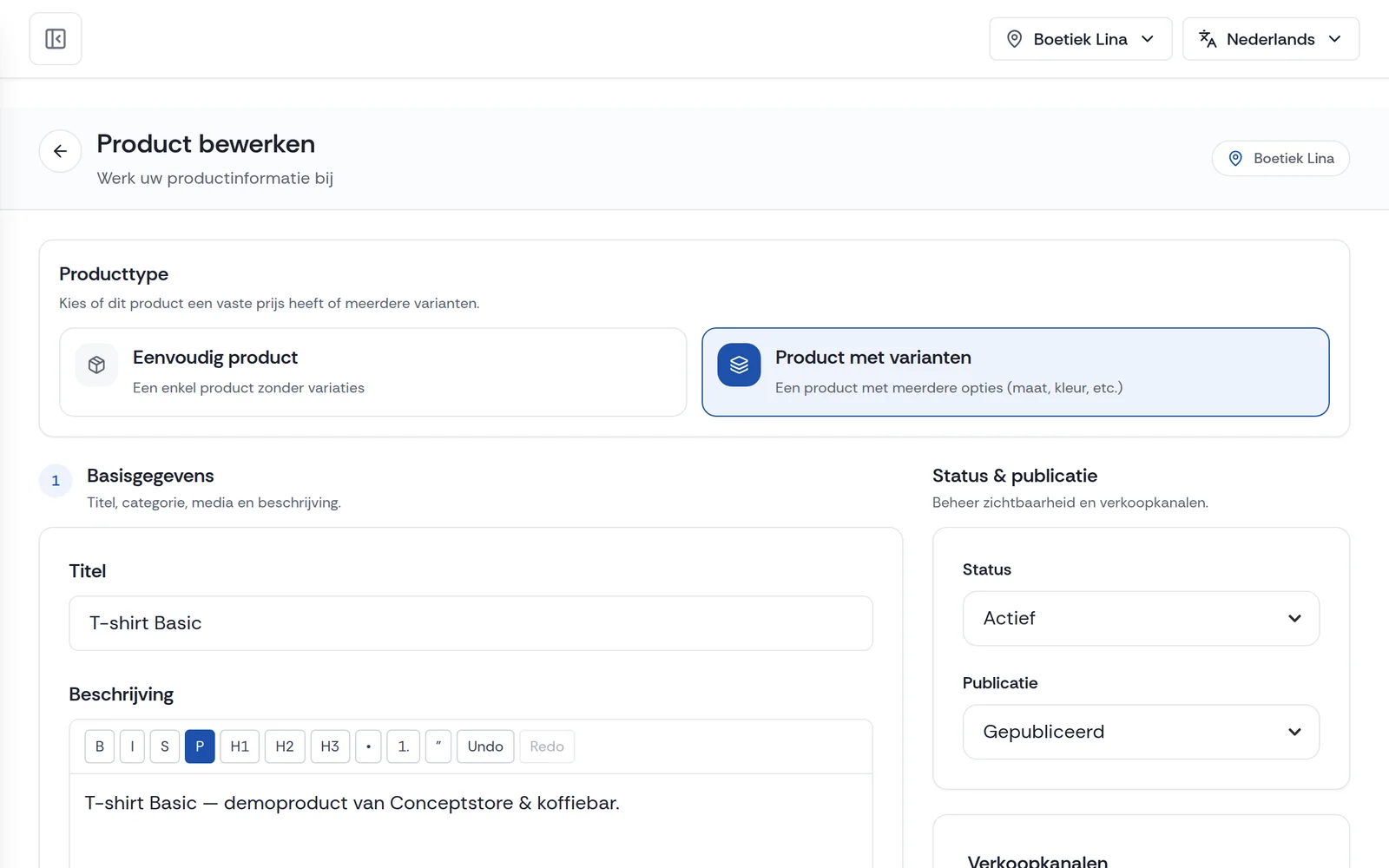This screenshot has width=1389, height=868.
Task: Click the Boetiek Lina location badge
Action: (x=1280, y=158)
